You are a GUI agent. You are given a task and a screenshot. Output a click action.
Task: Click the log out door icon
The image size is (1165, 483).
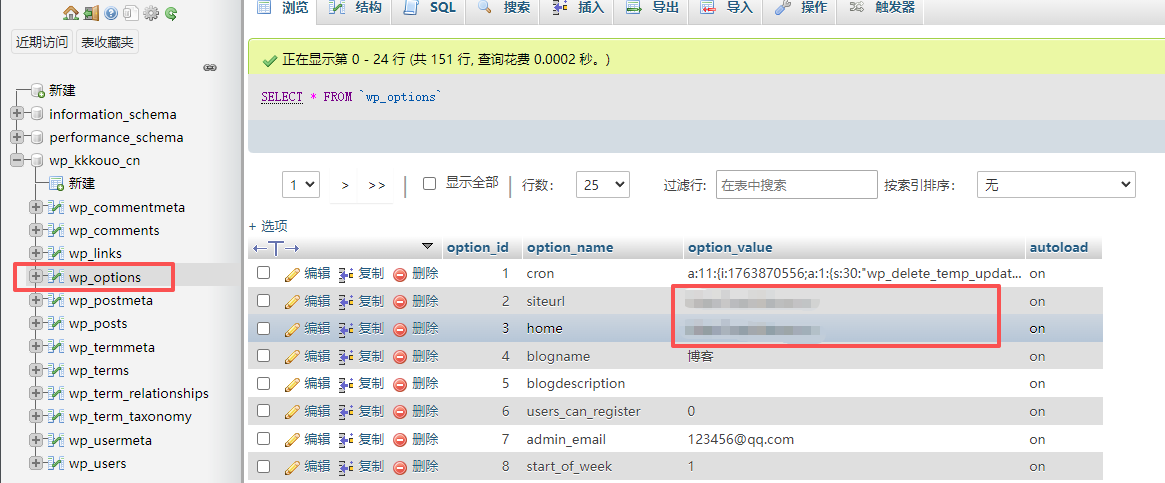pos(91,13)
